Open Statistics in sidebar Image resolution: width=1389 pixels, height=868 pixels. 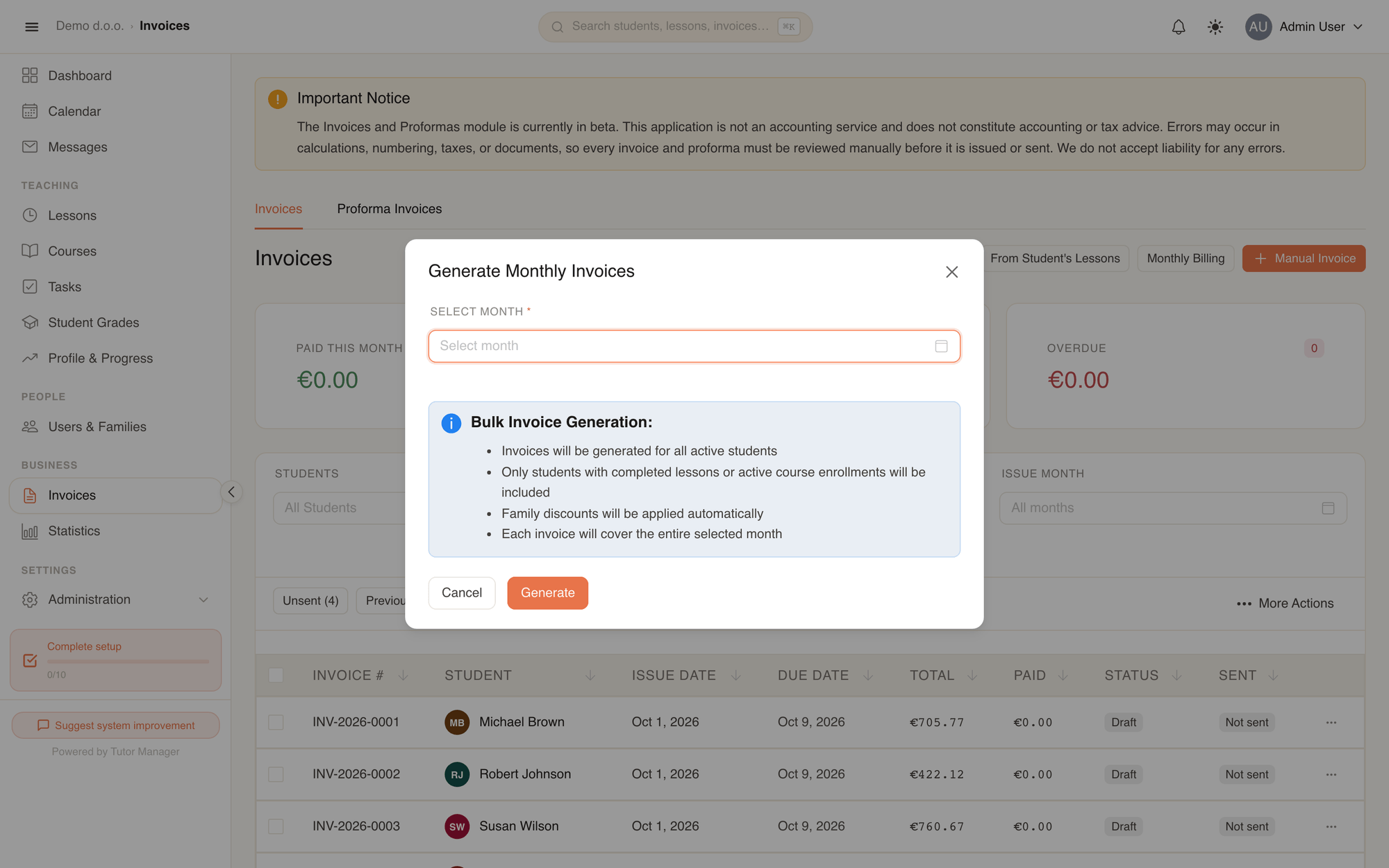[115, 531]
